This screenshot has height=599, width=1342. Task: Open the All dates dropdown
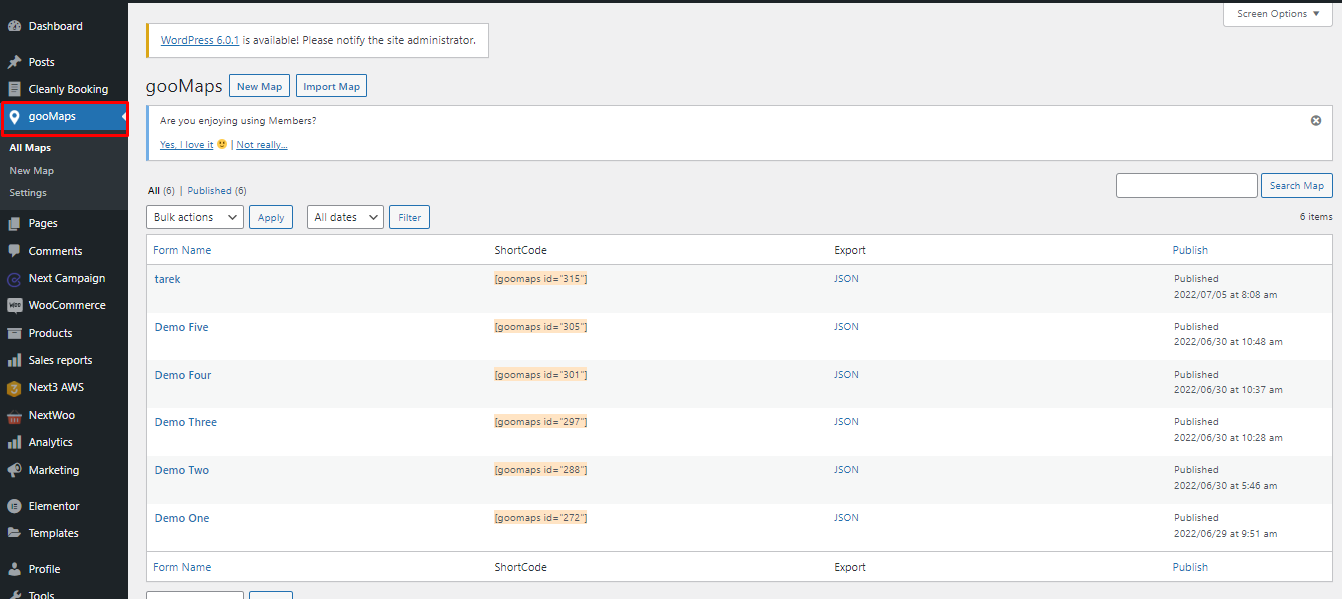[x=345, y=217]
